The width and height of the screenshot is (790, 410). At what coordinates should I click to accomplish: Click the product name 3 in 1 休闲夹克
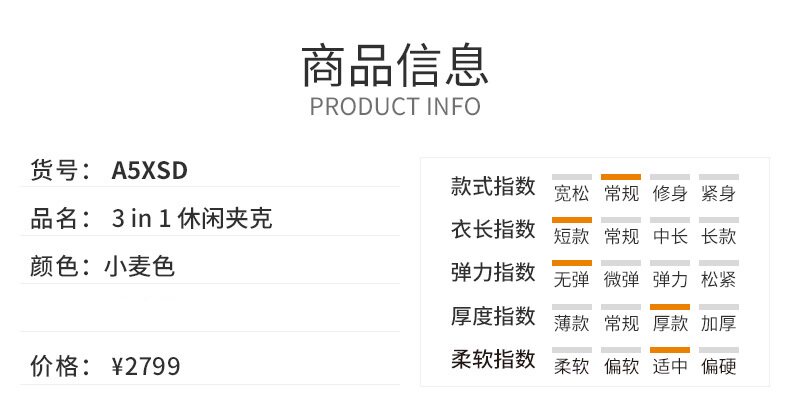coord(192,219)
